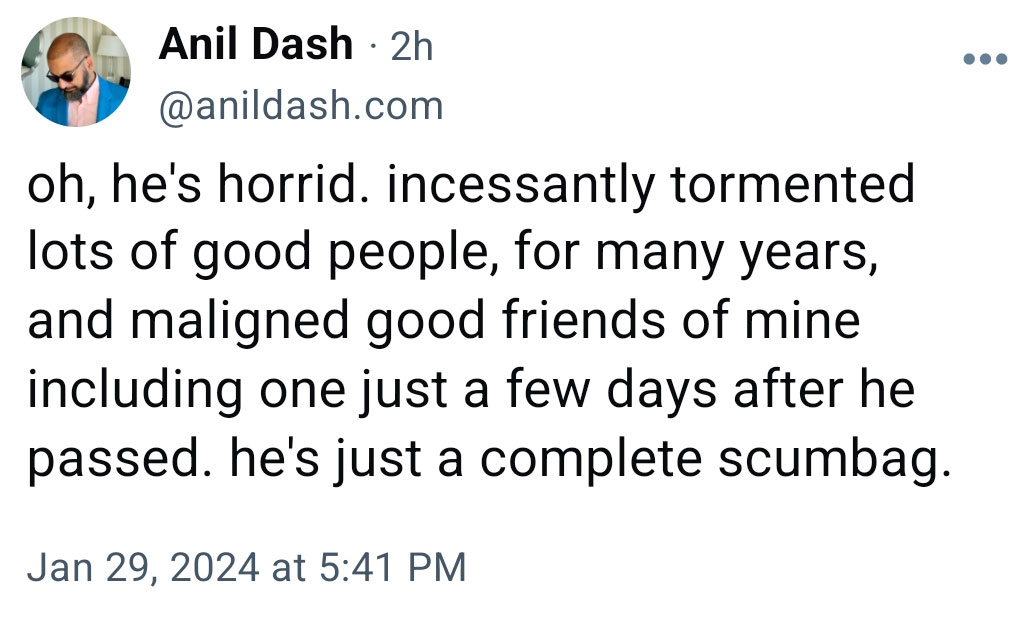Open the Jan 29, 2024 at 5:41 PM date
This screenshot has height=621, width=1032.
coord(247,567)
